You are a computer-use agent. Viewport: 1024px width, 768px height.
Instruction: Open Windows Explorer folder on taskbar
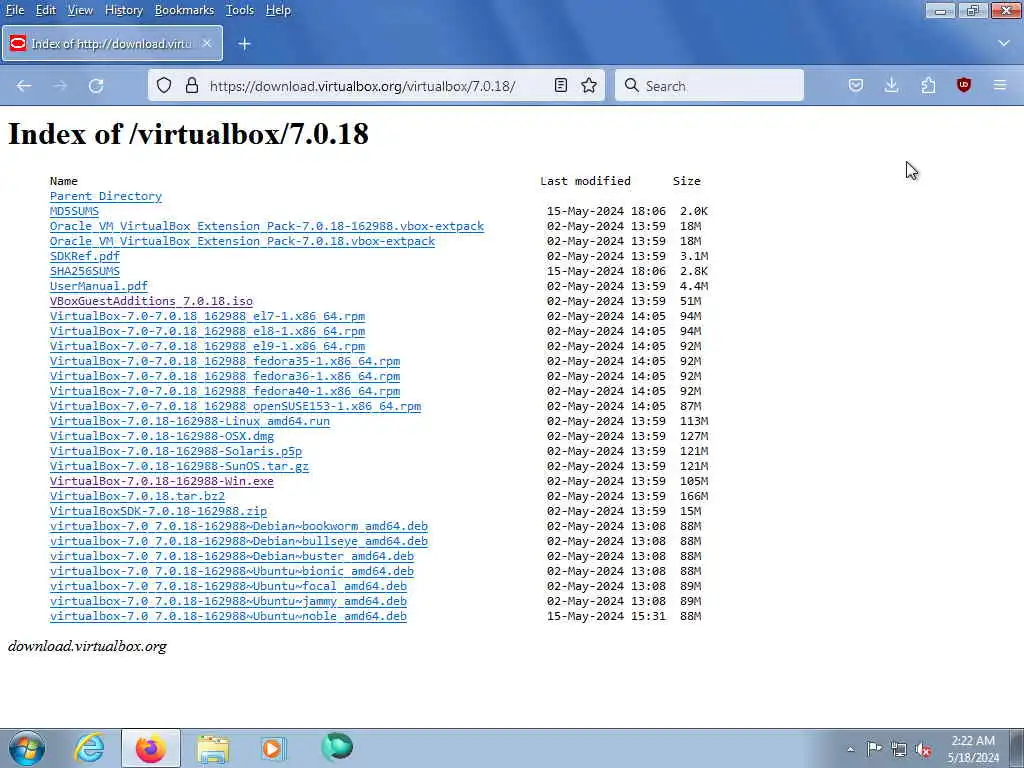213,748
